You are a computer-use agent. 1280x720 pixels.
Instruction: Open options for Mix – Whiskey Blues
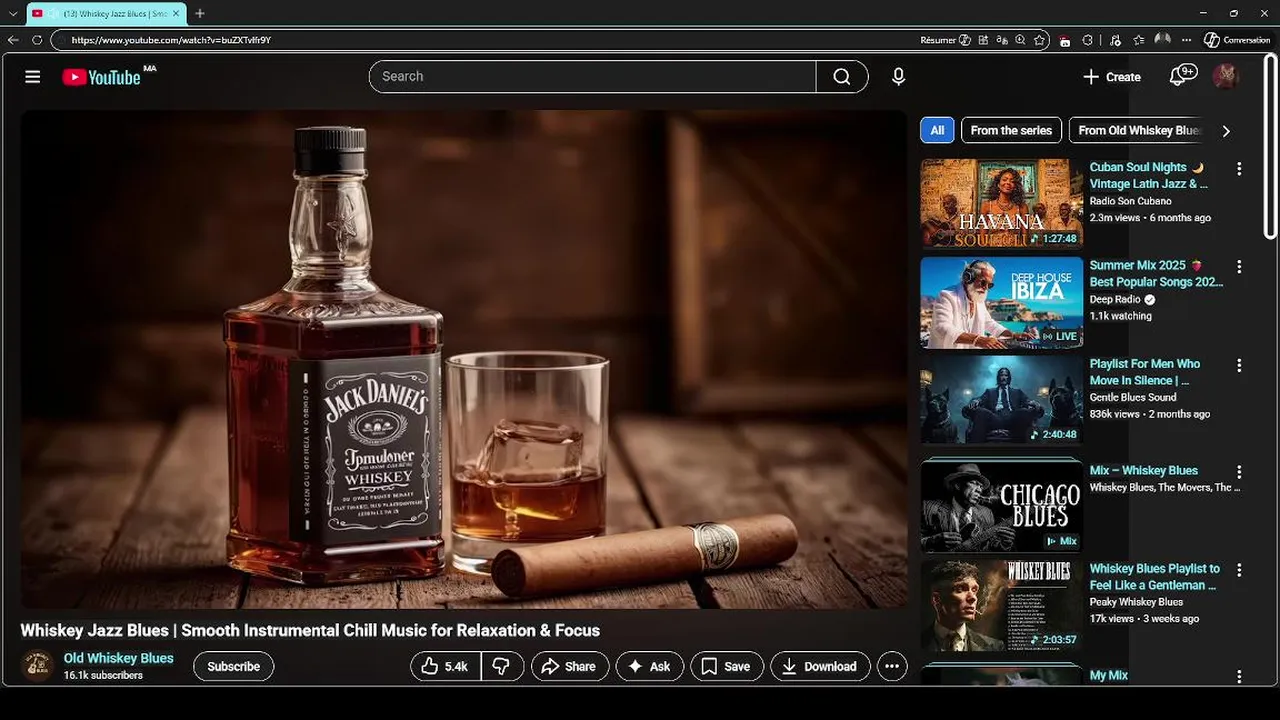point(1239,472)
